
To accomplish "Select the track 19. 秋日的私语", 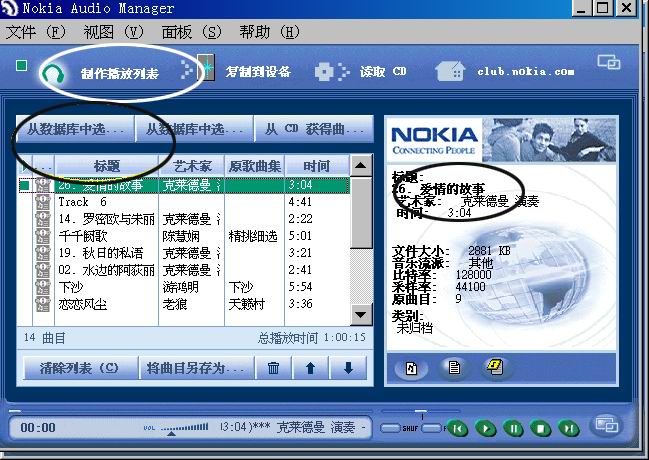I will point(101,253).
